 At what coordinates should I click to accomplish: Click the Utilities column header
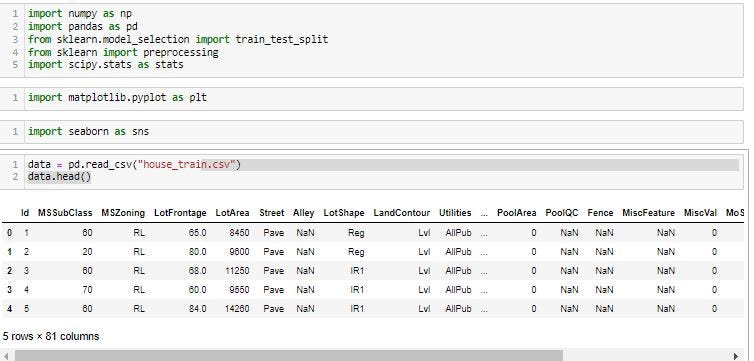coord(455,213)
